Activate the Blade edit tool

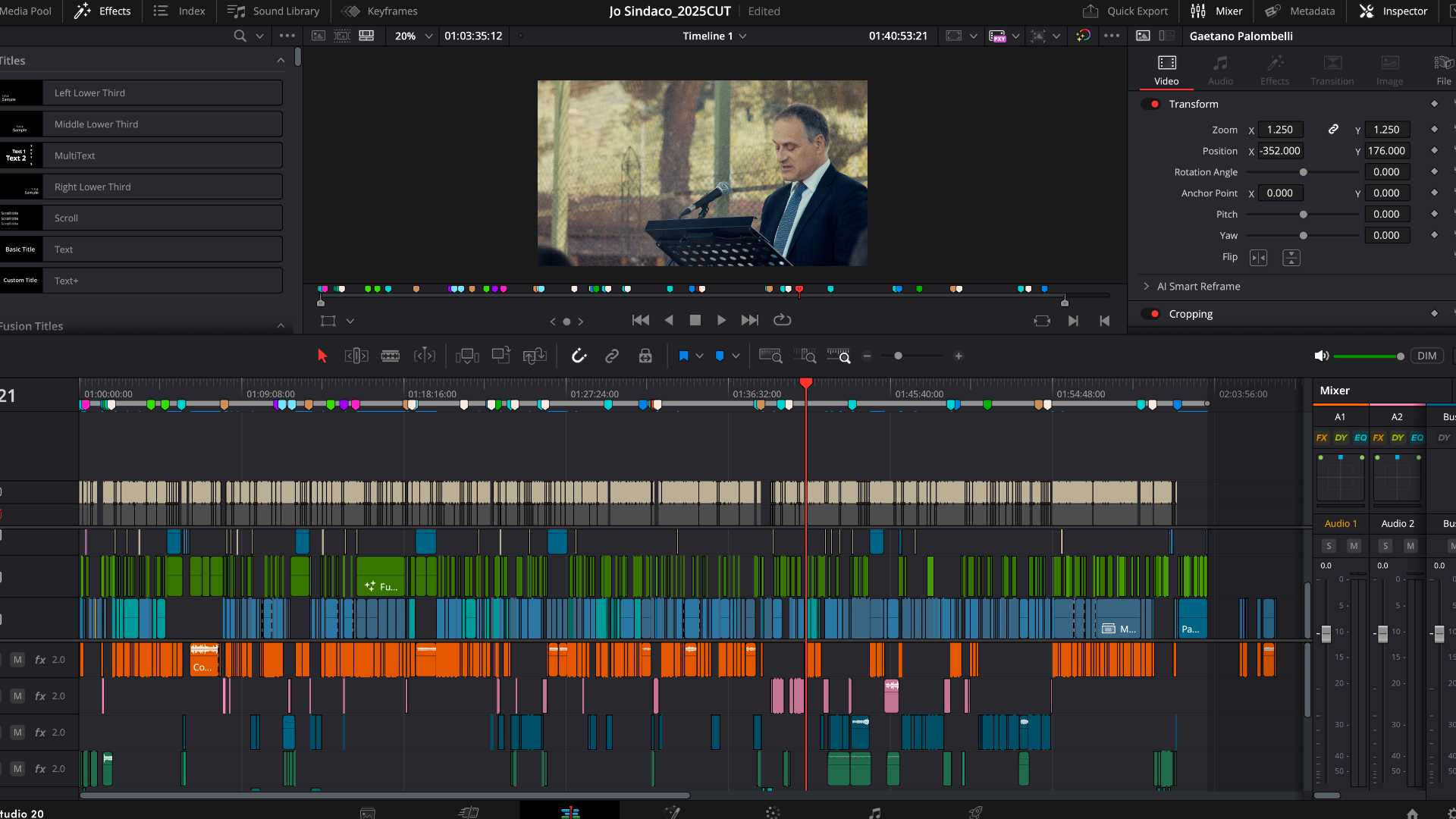click(x=391, y=356)
